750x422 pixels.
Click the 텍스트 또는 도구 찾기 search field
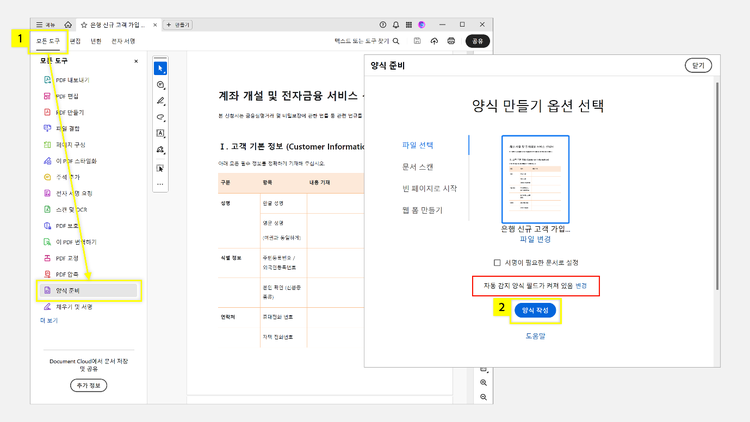(x=366, y=41)
